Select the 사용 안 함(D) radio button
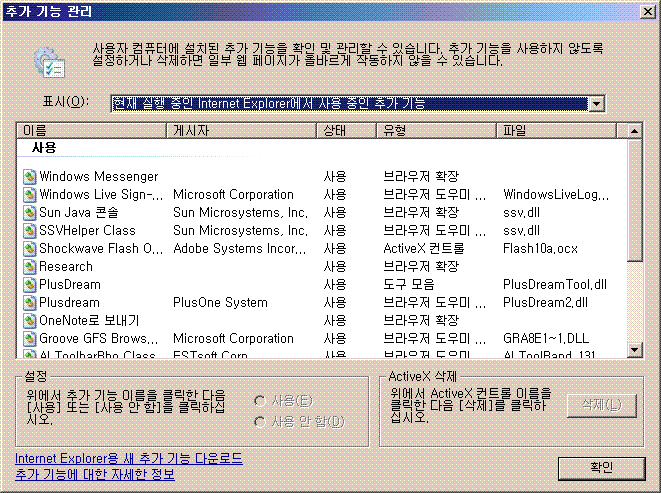 point(261,422)
